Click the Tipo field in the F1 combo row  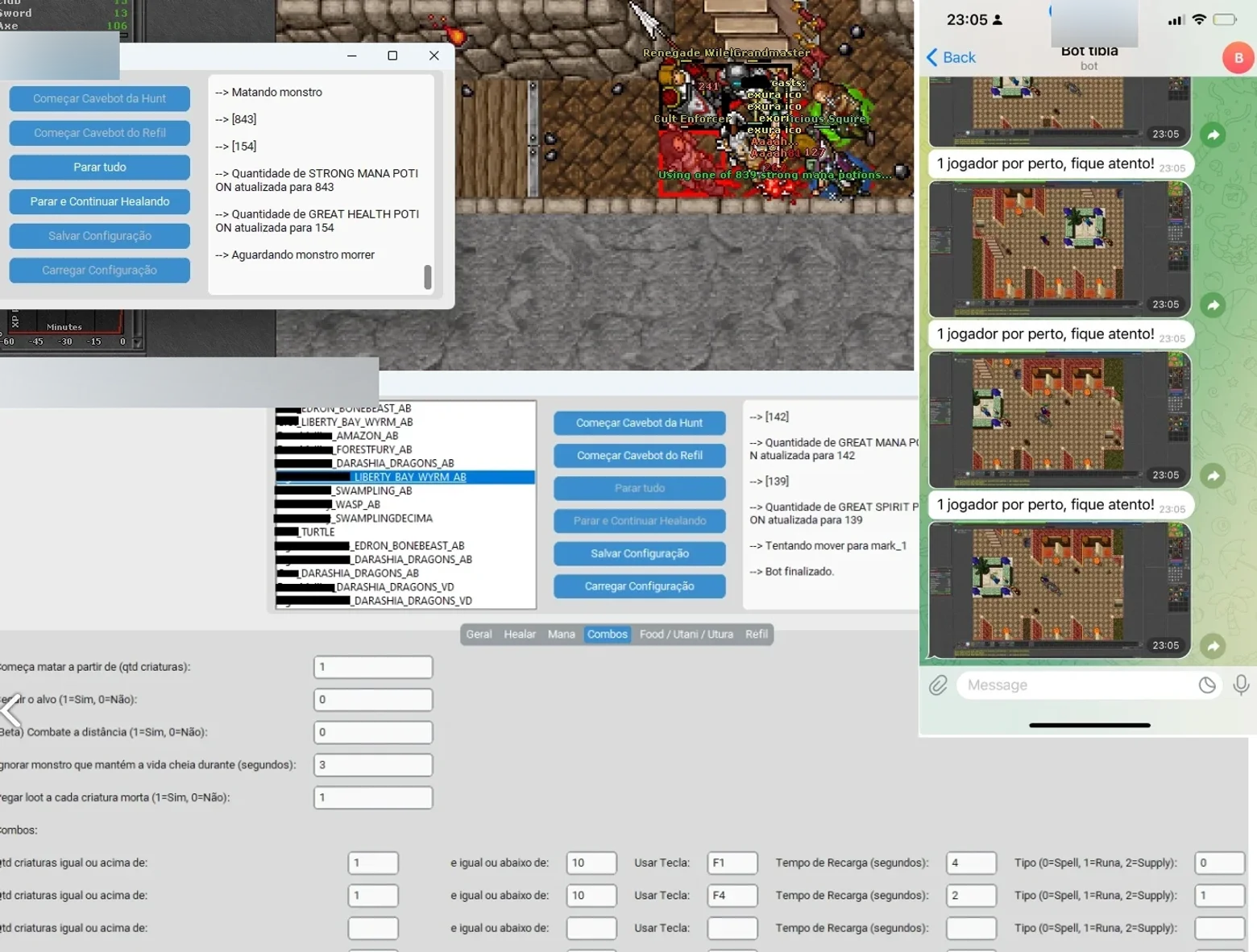(x=1220, y=863)
